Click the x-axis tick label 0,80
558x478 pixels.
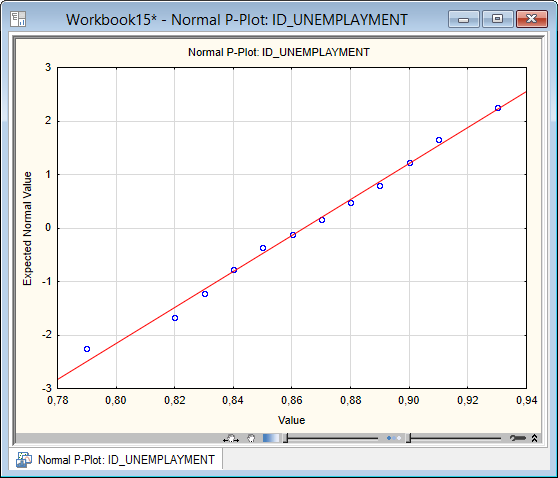click(116, 400)
